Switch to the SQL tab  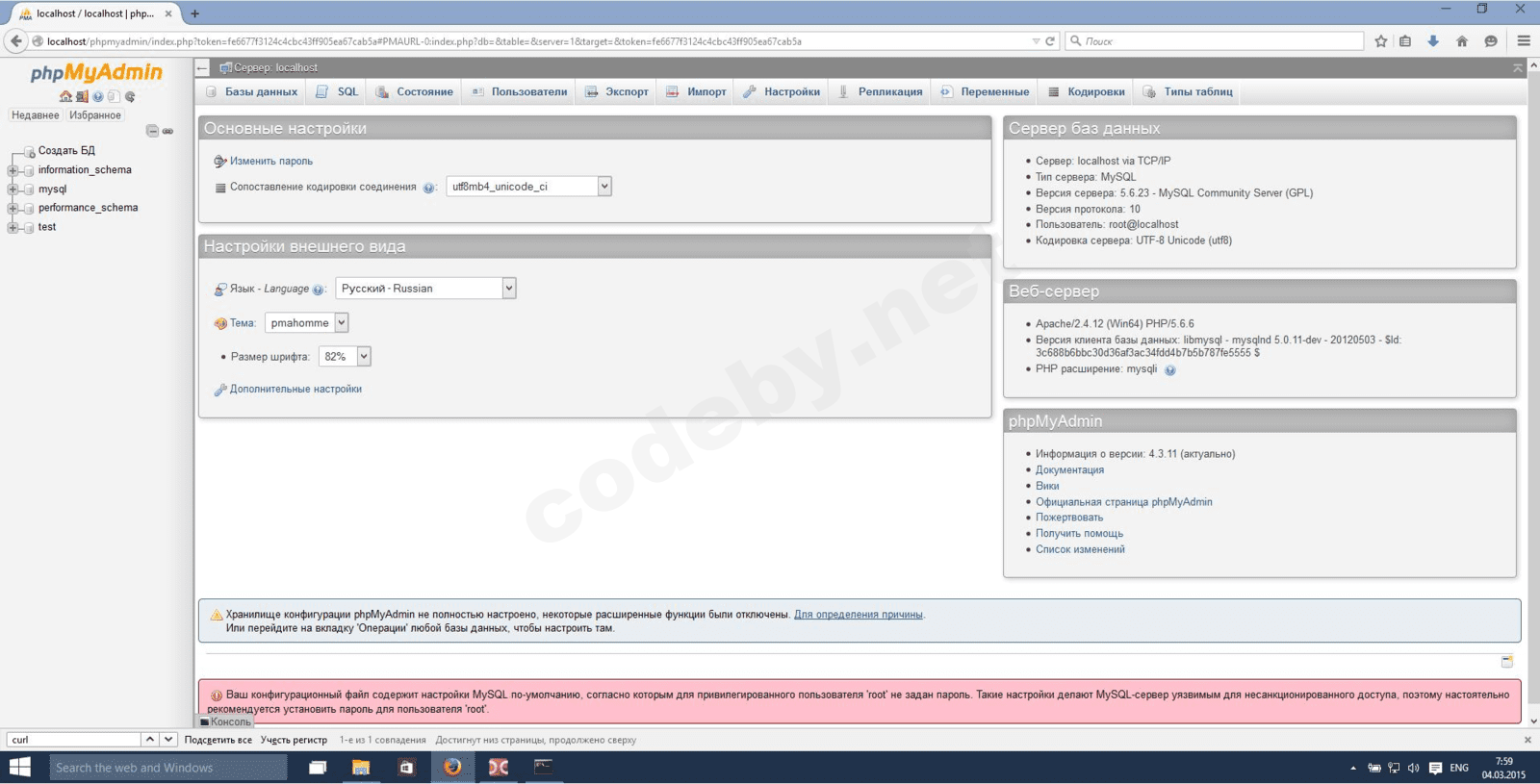coord(337,92)
